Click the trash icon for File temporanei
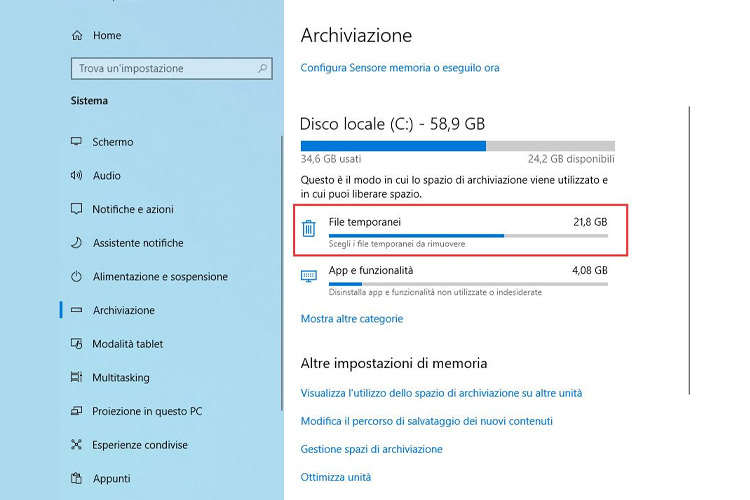 point(309,228)
